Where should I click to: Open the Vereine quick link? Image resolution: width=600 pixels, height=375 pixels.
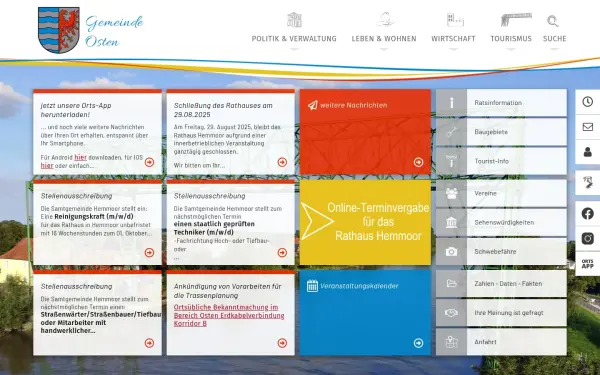501,193
